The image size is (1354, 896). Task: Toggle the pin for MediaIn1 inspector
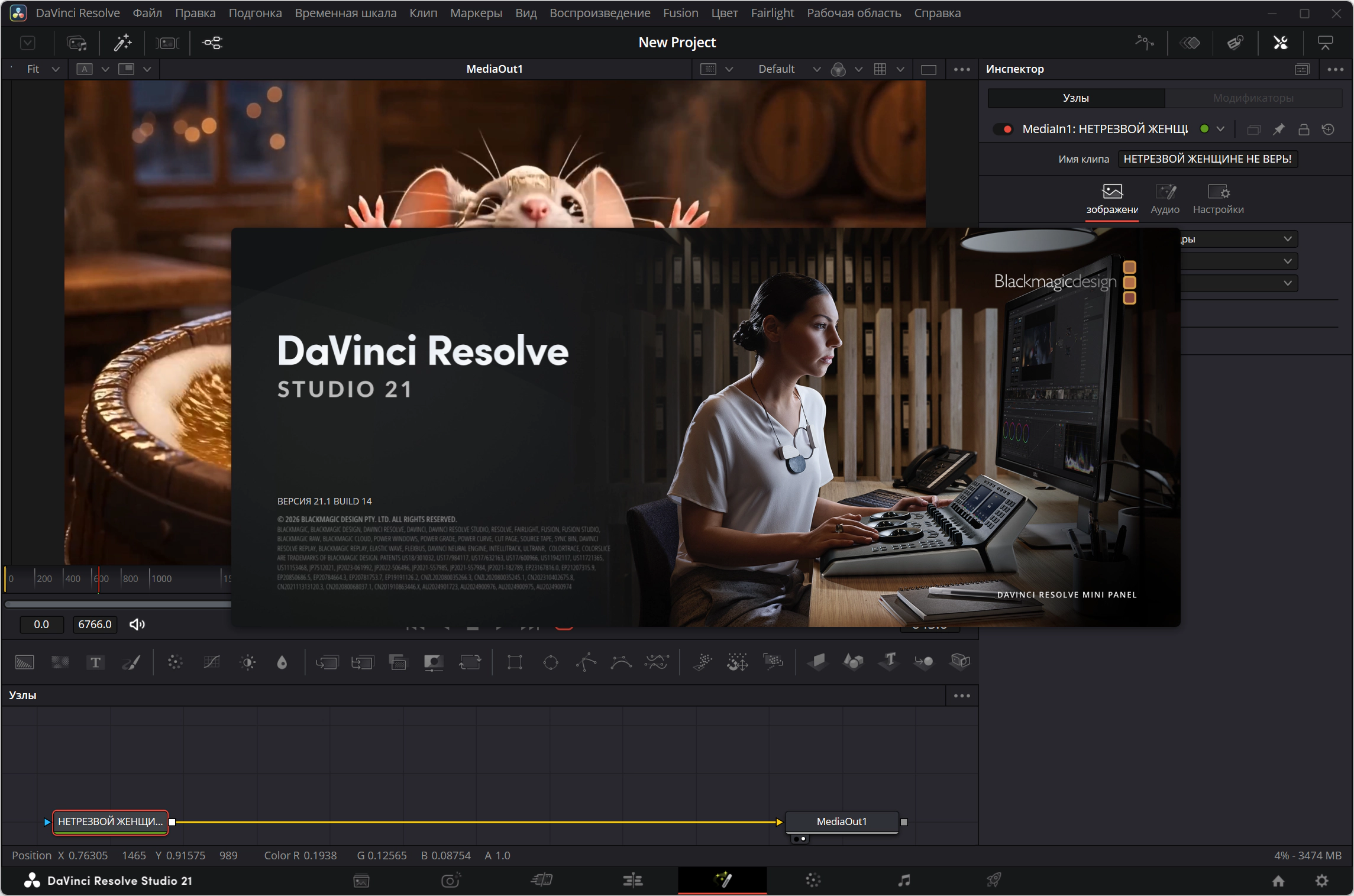1278,129
